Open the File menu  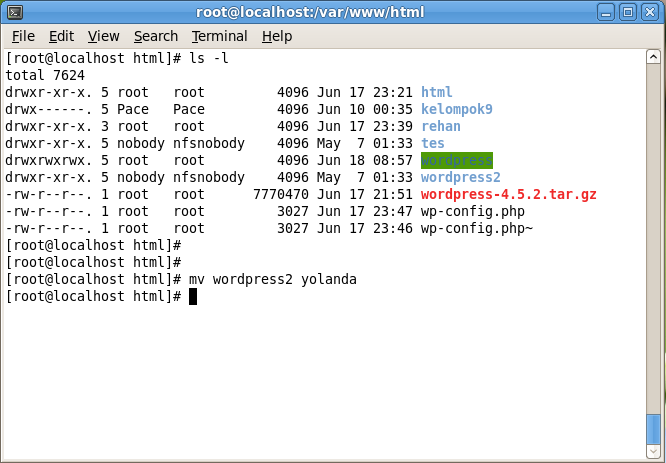tap(23, 37)
